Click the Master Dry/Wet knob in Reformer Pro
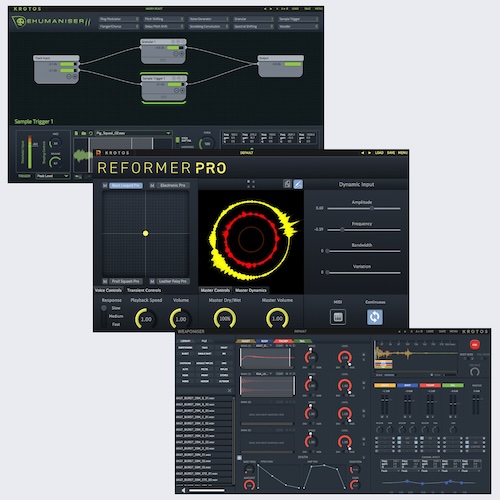The image size is (500, 500). click(x=225, y=319)
